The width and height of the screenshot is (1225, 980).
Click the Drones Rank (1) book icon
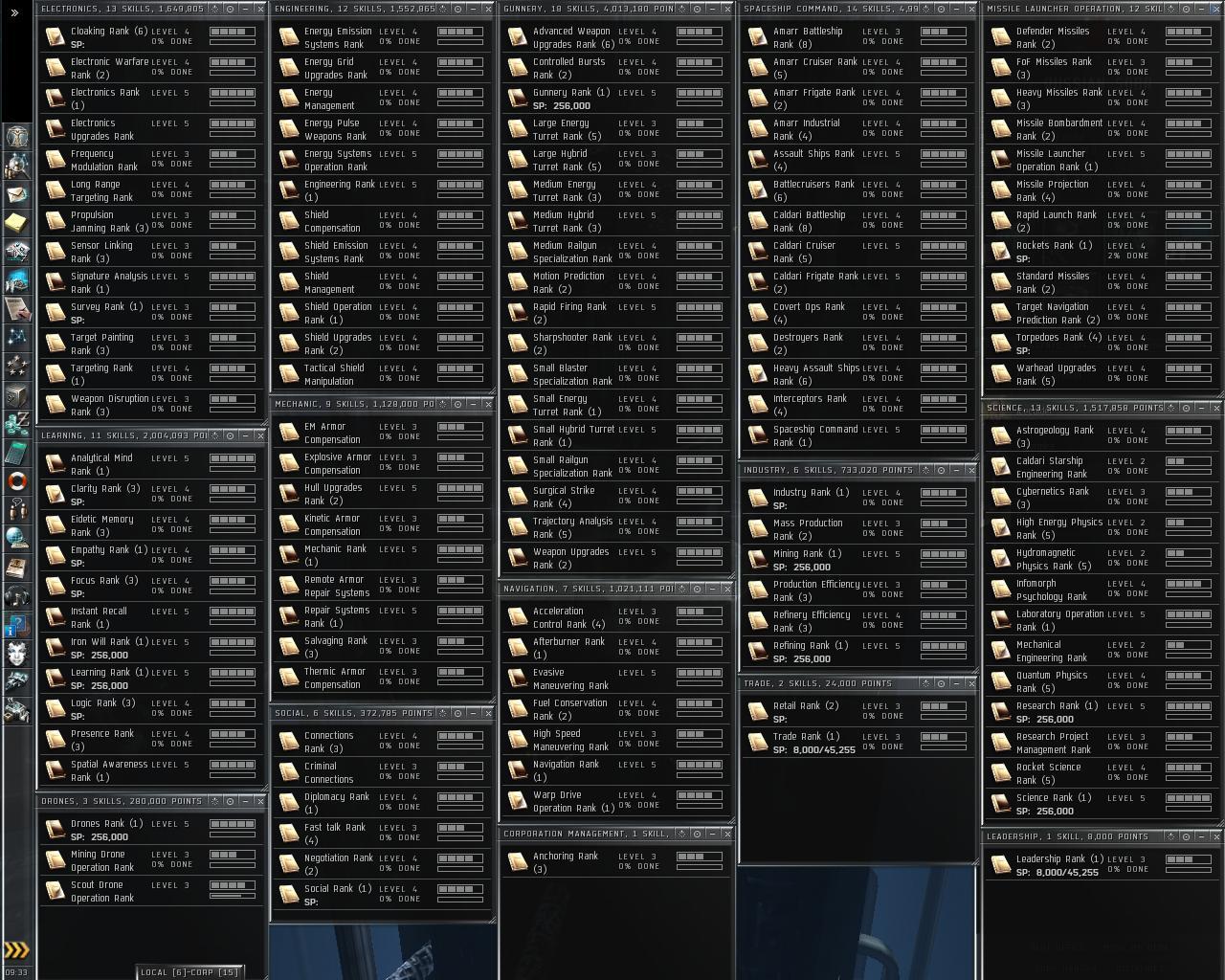pyautogui.click(x=56, y=830)
